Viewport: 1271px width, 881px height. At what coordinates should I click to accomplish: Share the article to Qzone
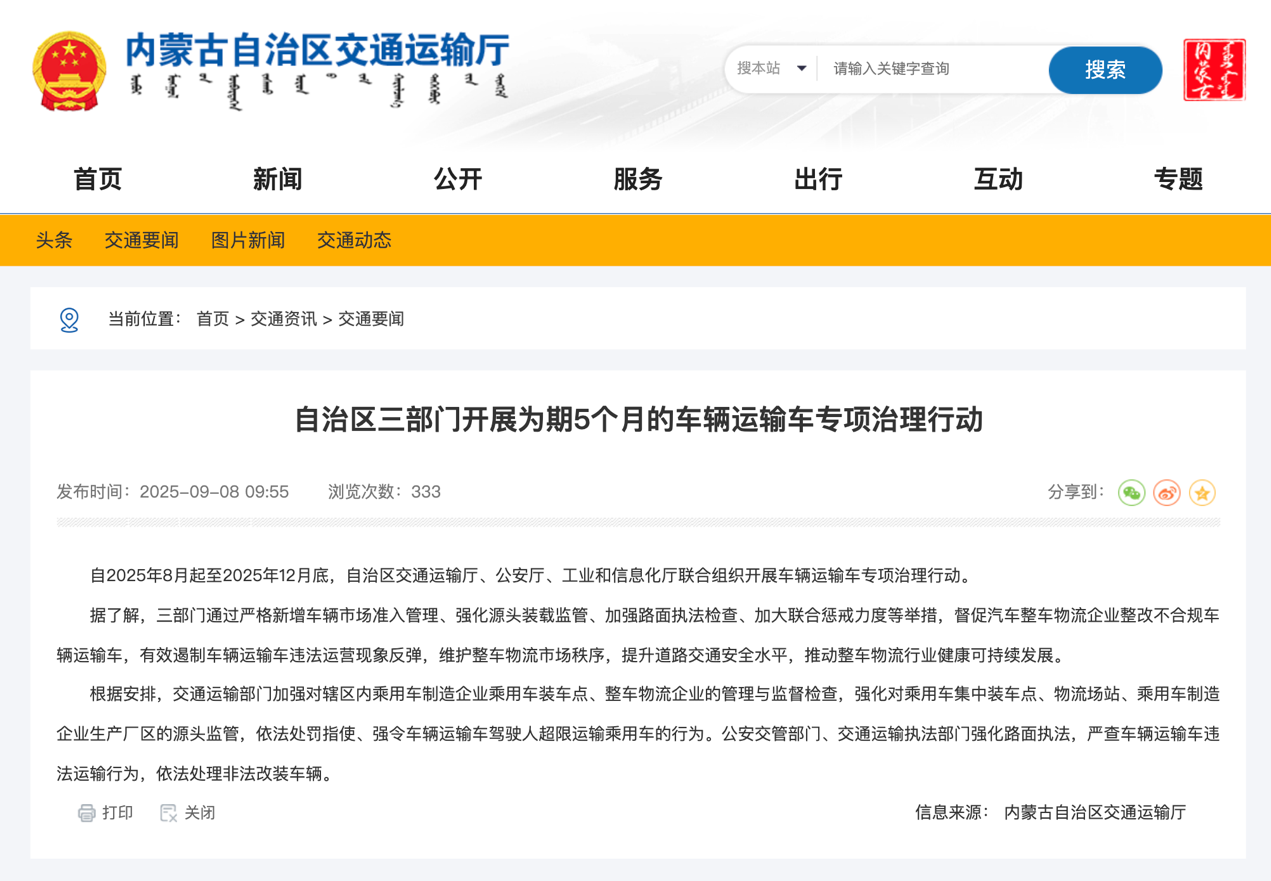tap(1202, 492)
